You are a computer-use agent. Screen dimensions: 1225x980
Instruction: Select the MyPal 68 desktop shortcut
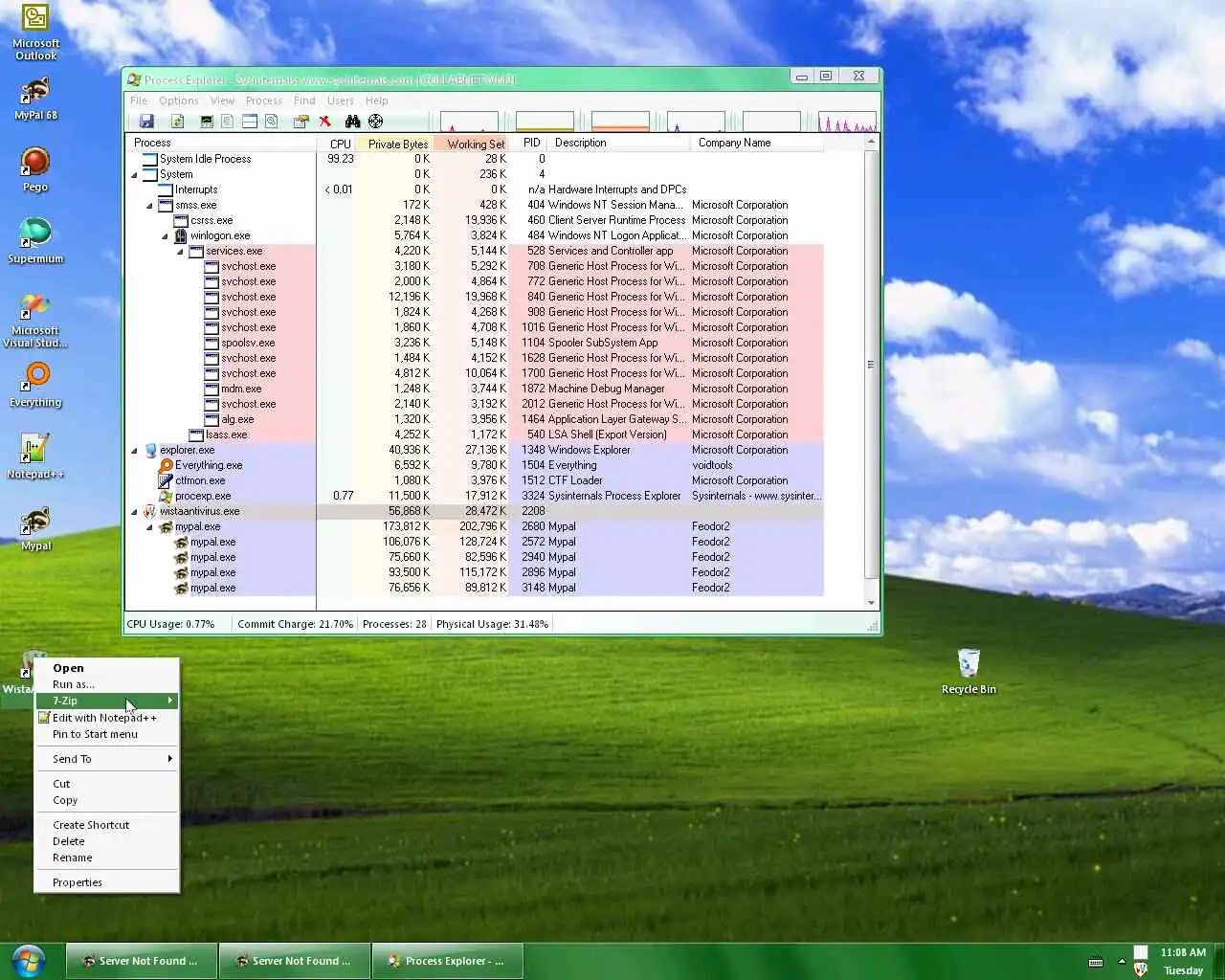[35, 99]
